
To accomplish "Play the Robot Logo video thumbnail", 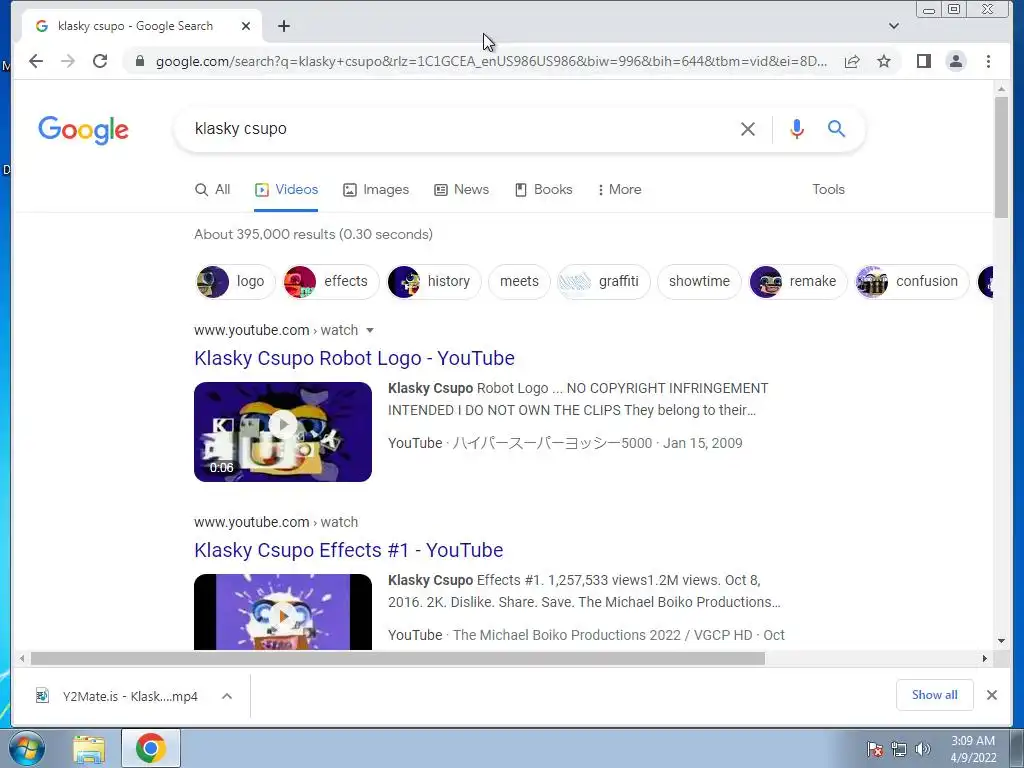I will pyautogui.click(x=283, y=432).
